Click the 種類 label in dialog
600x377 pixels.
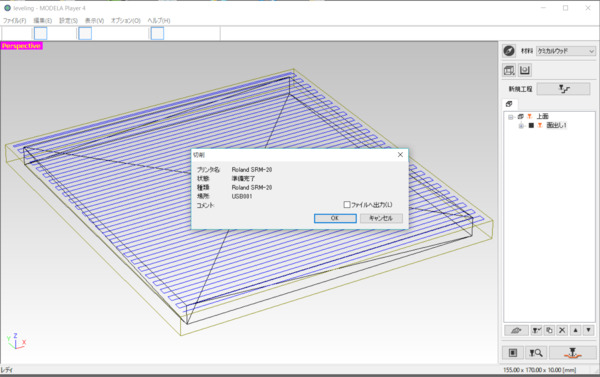[203, 187]
